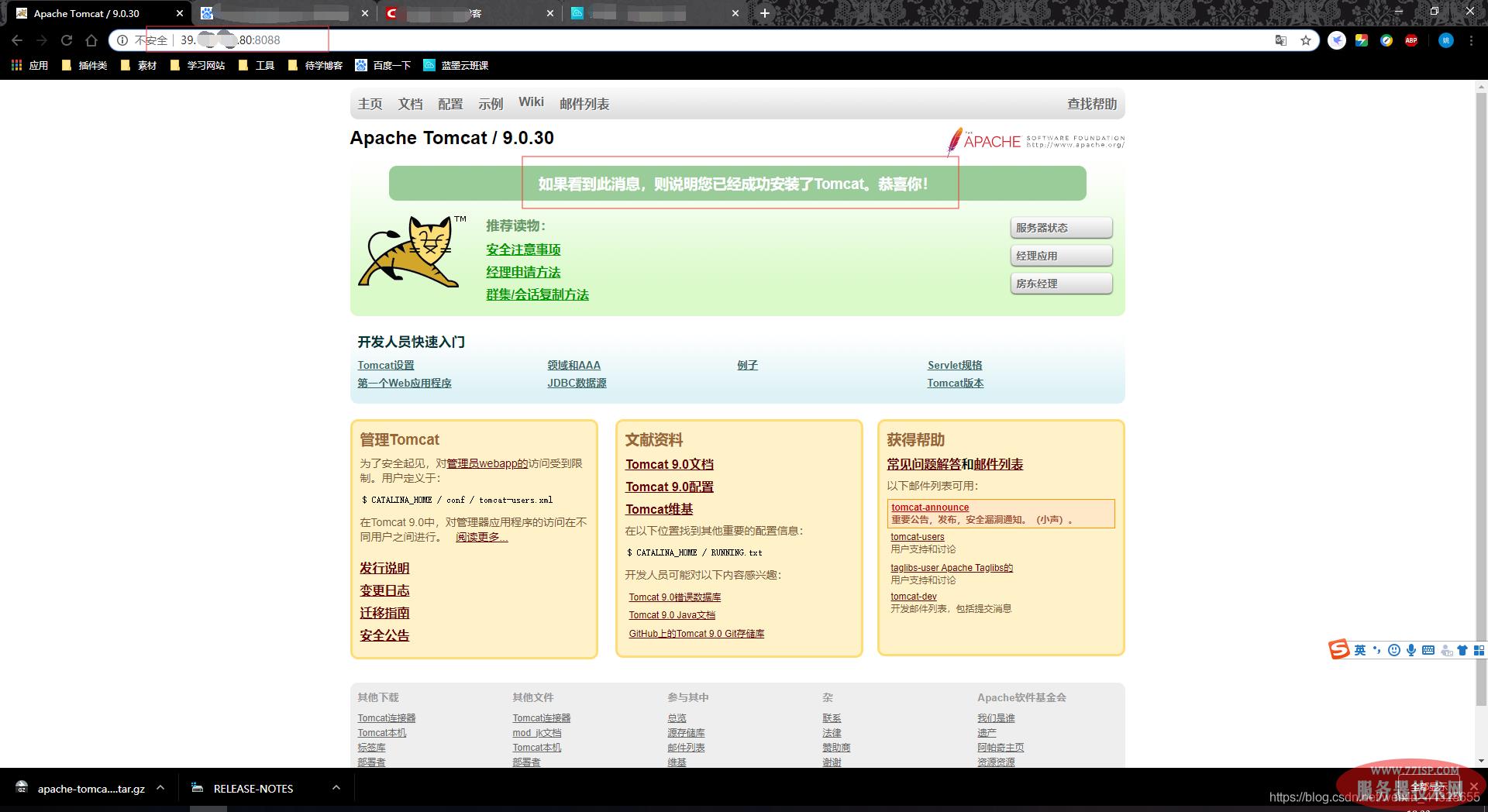Click the translate page icon
Viewport: 1488px width, 812px height.
1281,40
